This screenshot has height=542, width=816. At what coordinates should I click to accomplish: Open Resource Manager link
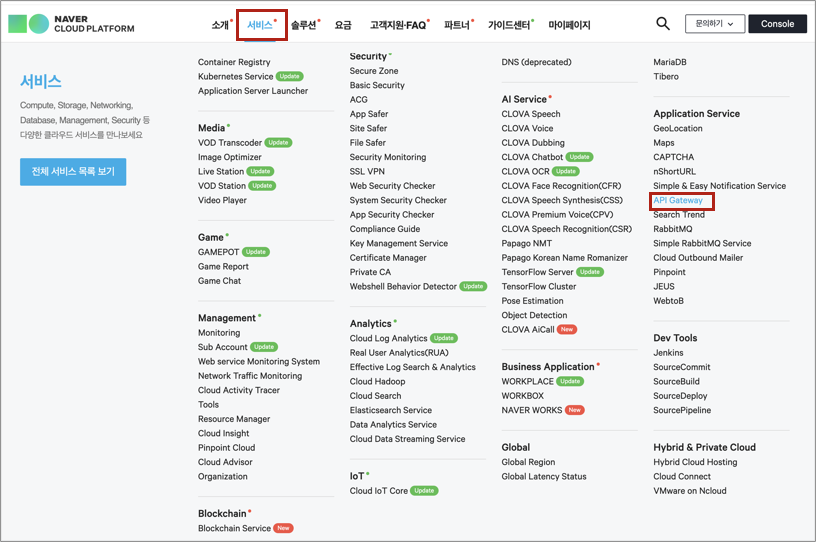[x=234, y=419]
